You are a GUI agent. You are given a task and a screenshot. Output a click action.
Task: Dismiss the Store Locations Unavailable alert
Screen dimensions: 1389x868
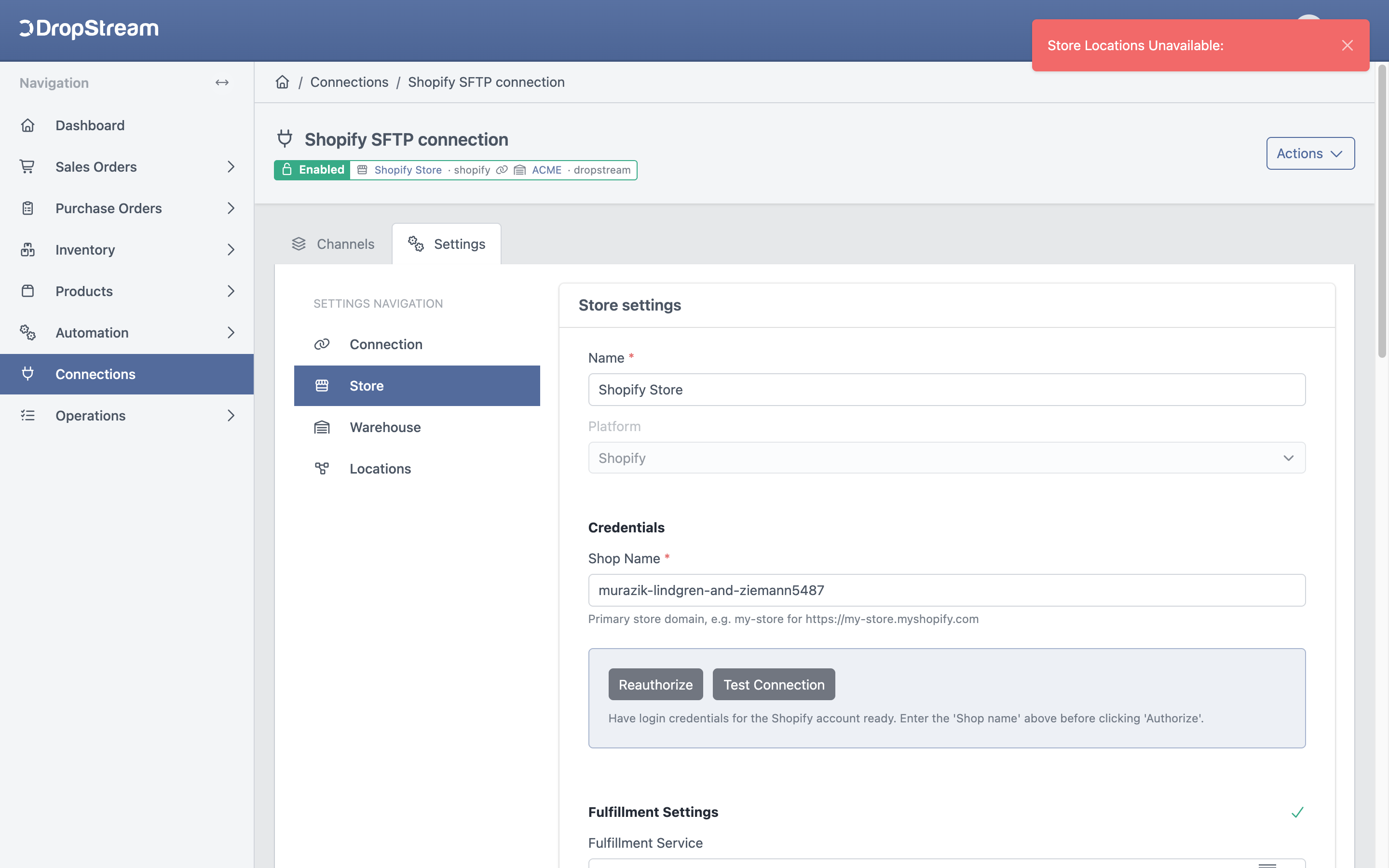tap(1348, 45)
